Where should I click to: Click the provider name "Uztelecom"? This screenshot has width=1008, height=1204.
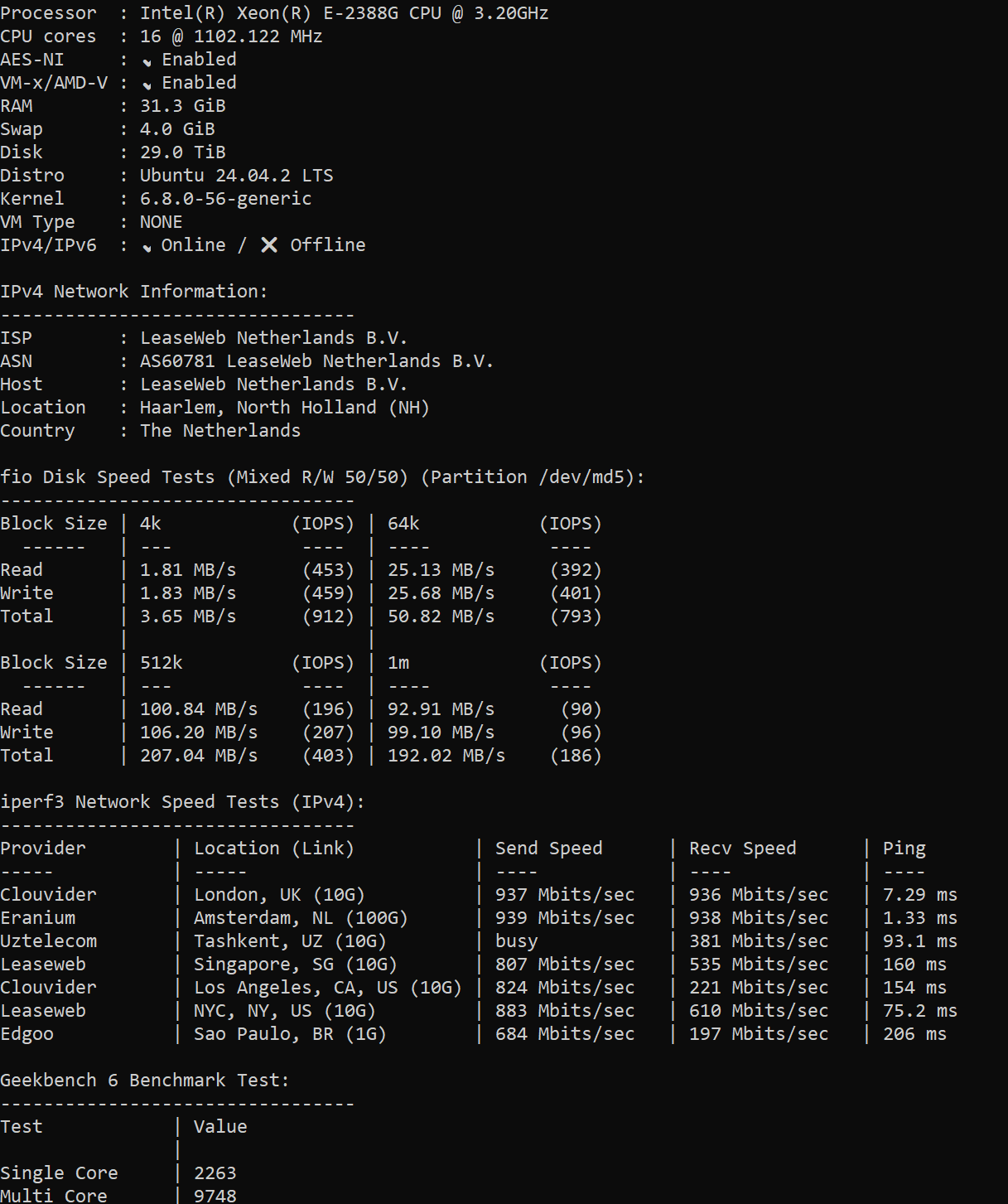tap(49, 941)
